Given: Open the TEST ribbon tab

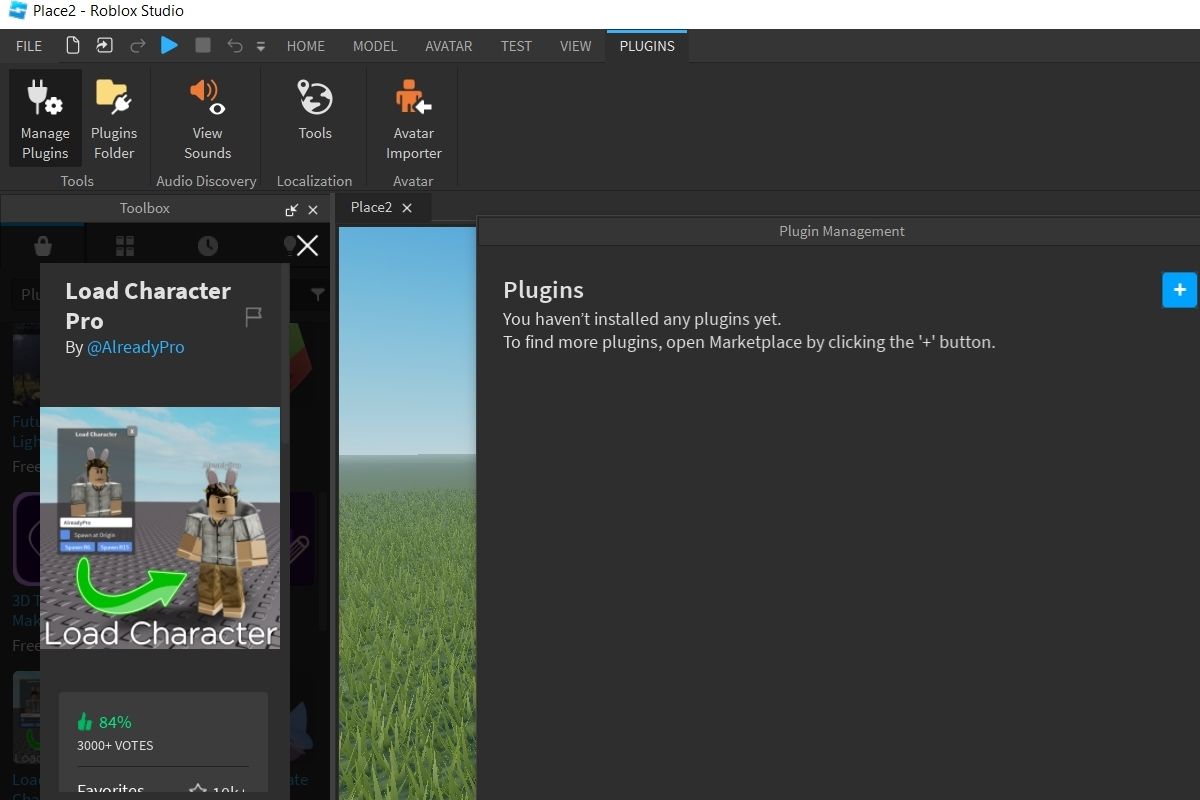Looking at the screenshot, I should [x=516, y=46].
